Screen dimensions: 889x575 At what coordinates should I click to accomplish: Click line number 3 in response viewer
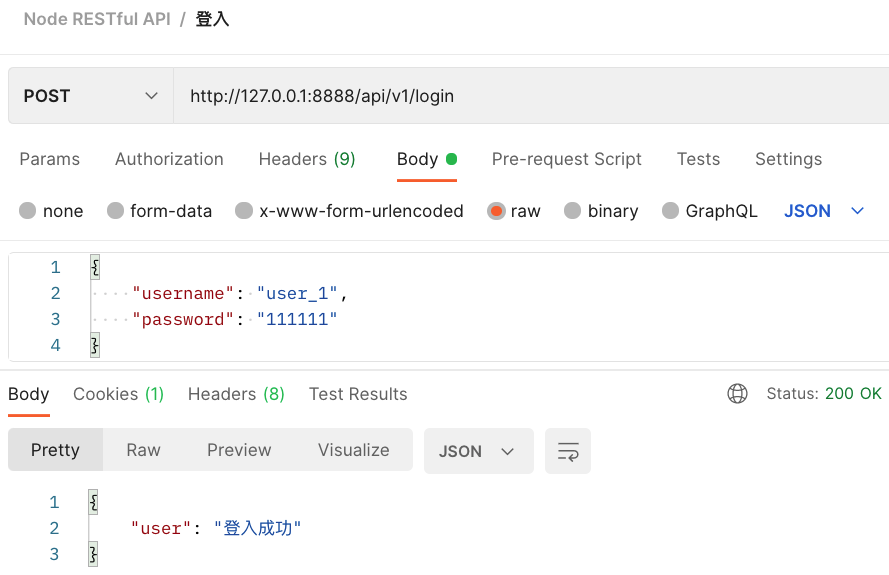tap(54, 554)
